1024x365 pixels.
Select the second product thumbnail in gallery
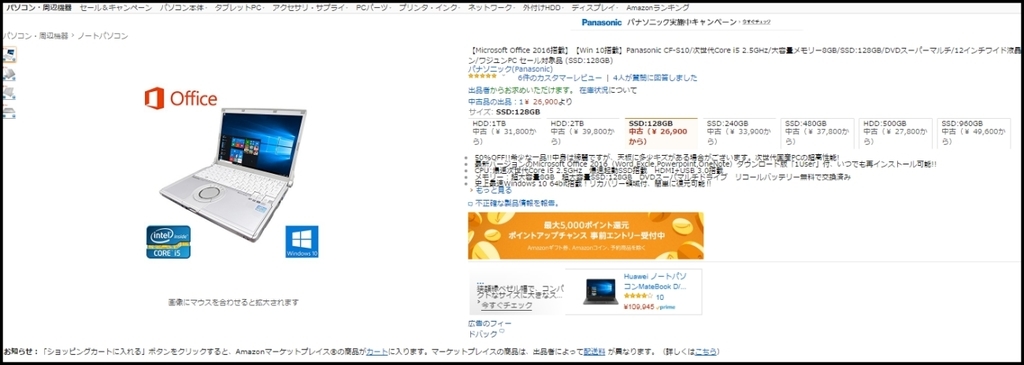9,74
